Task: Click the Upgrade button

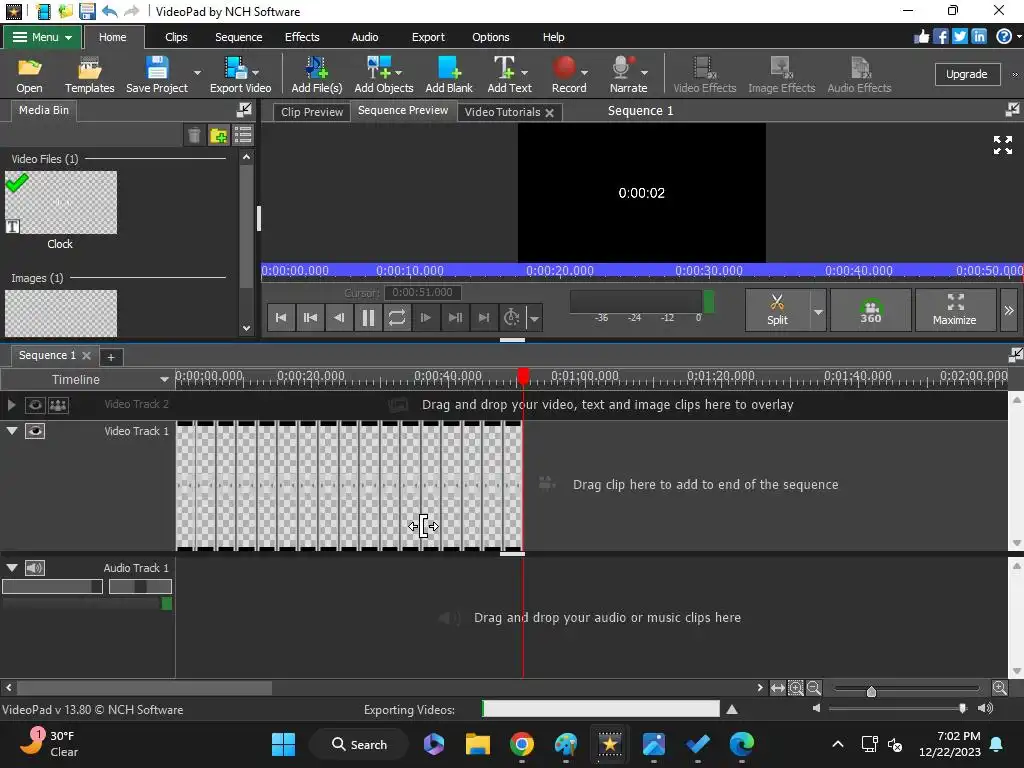Action: click(x=967, y=74)
